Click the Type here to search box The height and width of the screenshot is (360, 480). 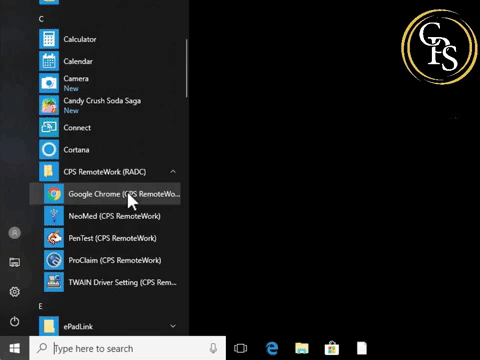point(128,348)
